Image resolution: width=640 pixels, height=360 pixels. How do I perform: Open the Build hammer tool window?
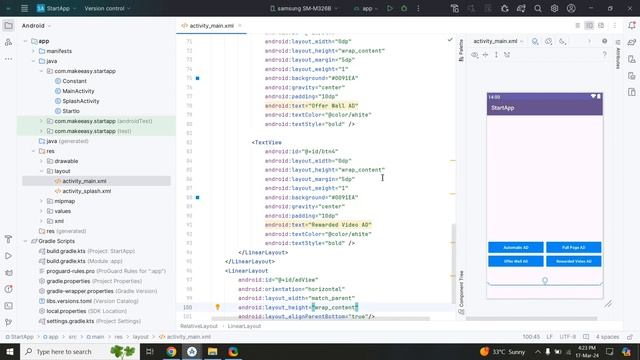pyautogui.click(x=8, y=239)
